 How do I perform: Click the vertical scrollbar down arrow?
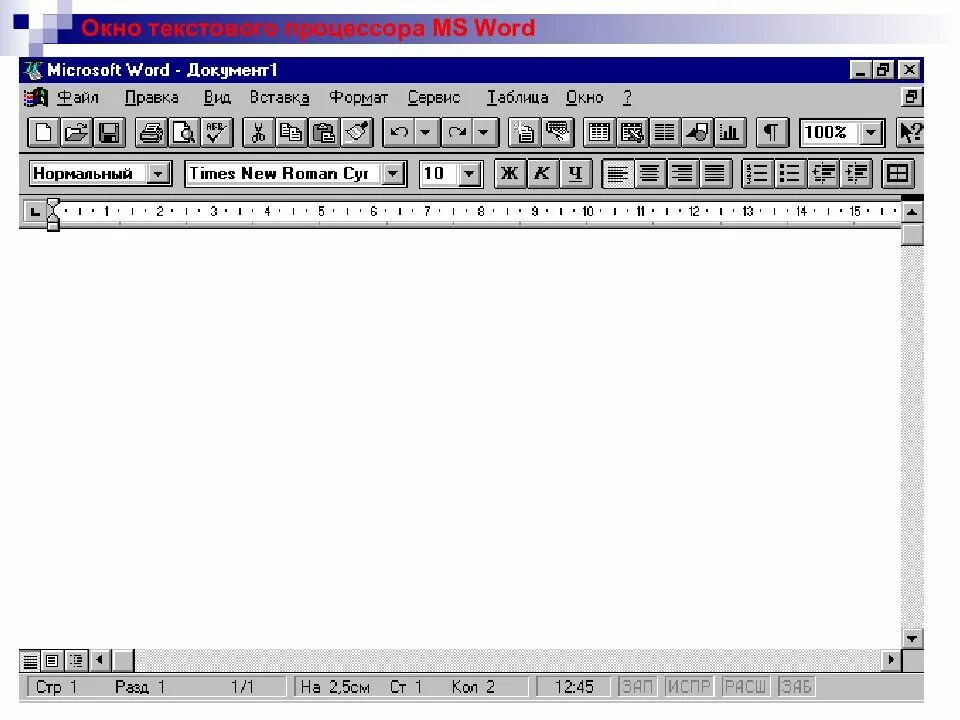(x=912, y=639)
